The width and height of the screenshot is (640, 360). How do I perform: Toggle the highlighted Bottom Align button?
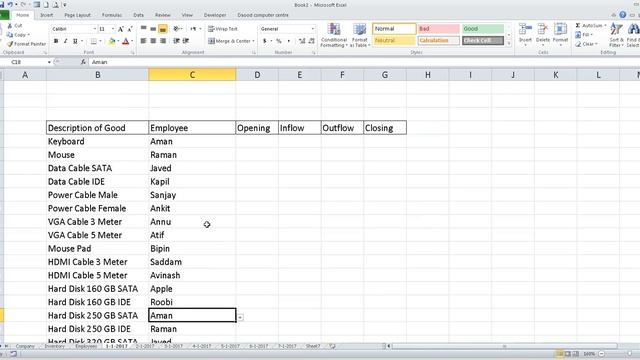[x=163, y=29]
